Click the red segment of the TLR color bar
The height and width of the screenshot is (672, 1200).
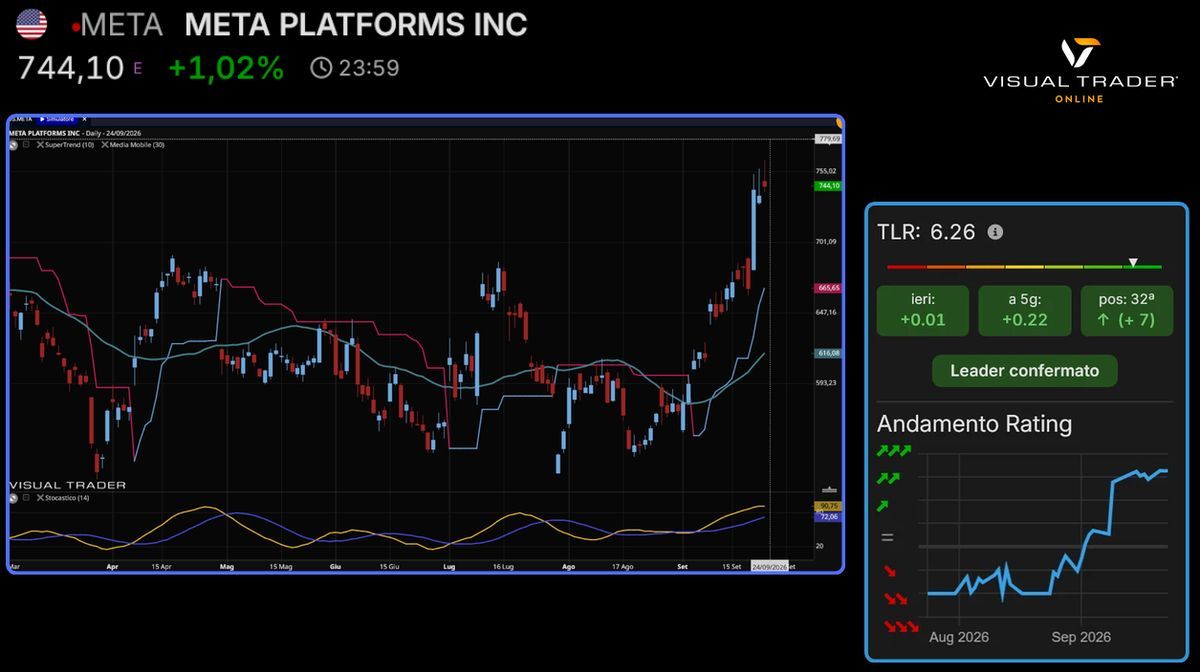[906, 268]
